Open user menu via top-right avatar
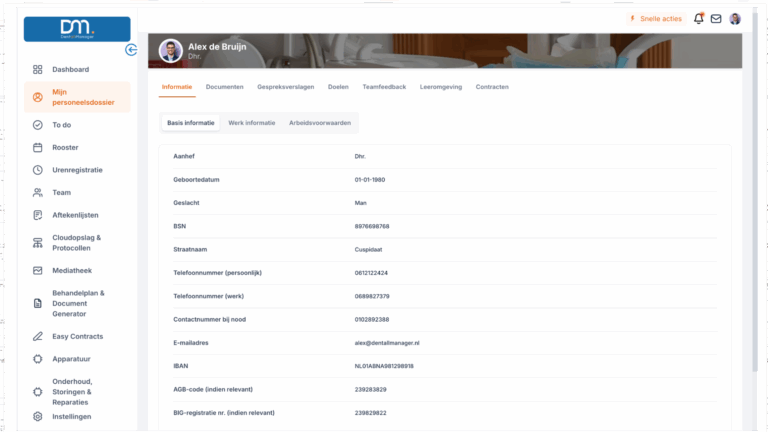The image size is (768, 432). click(x=735, y=19)
